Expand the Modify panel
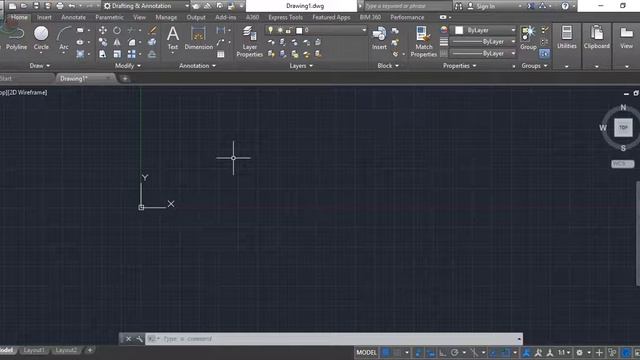640x360 pixels. click(128, 66)
